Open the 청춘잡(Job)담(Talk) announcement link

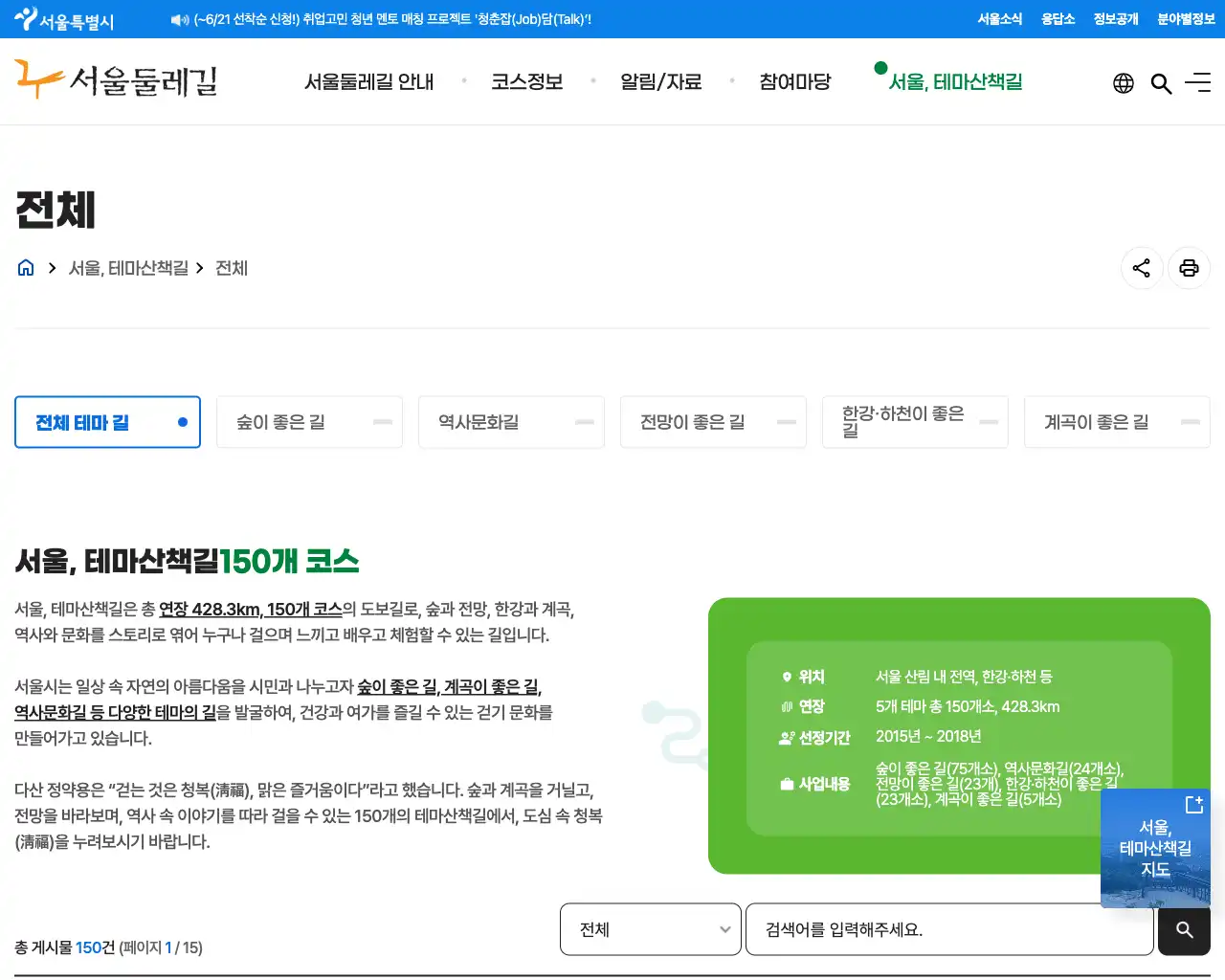[392, 19]
